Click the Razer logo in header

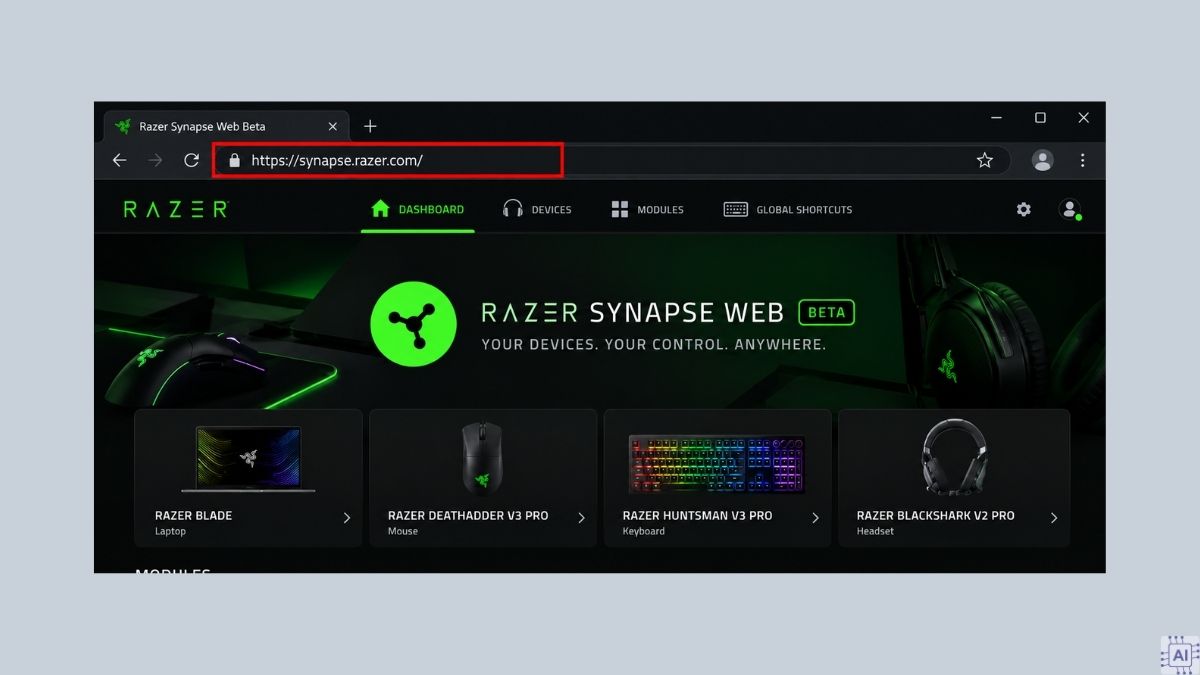click(176, 209)
